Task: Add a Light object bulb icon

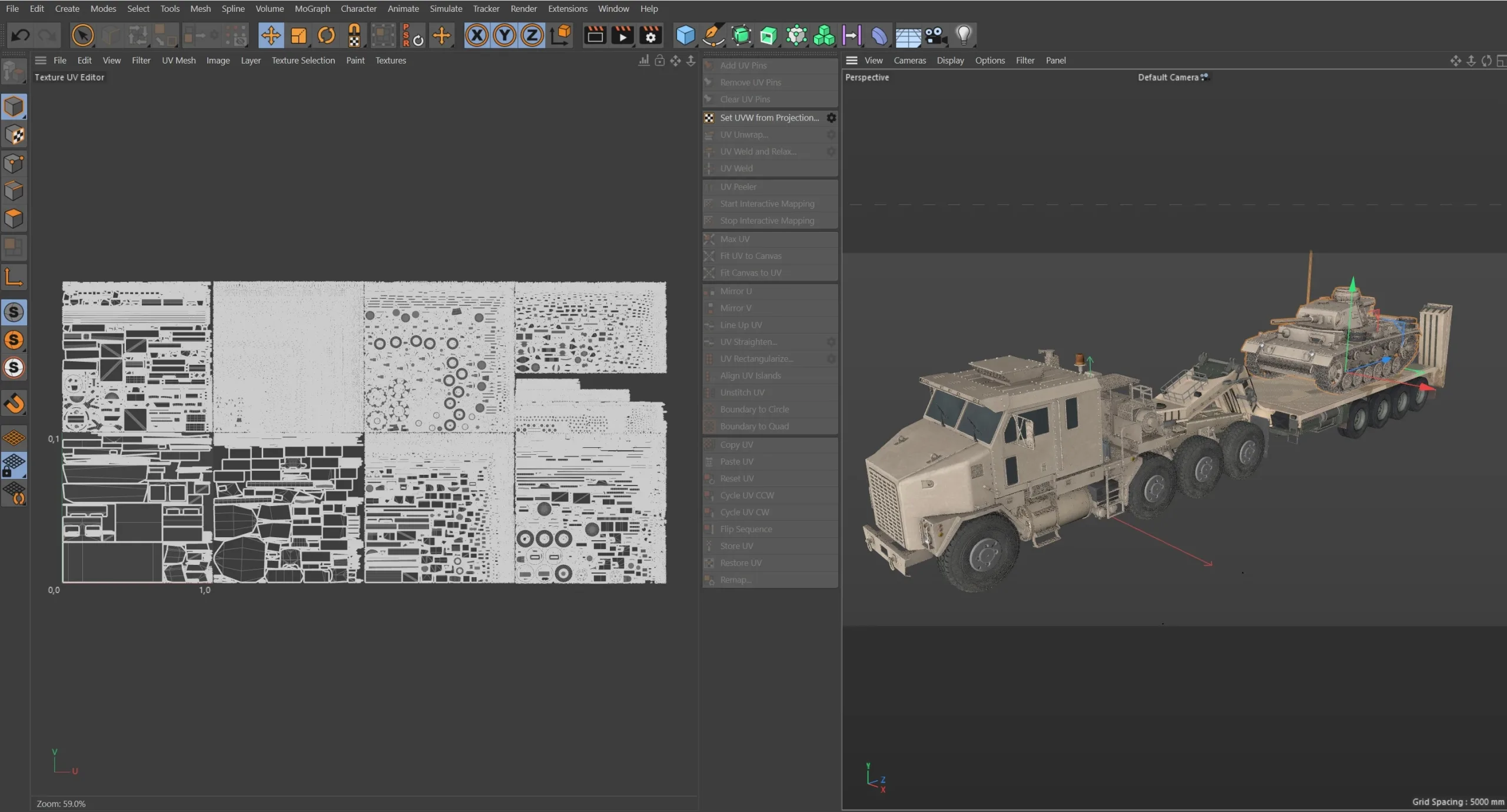Action: pyautogui.click(x=964, y=35)
